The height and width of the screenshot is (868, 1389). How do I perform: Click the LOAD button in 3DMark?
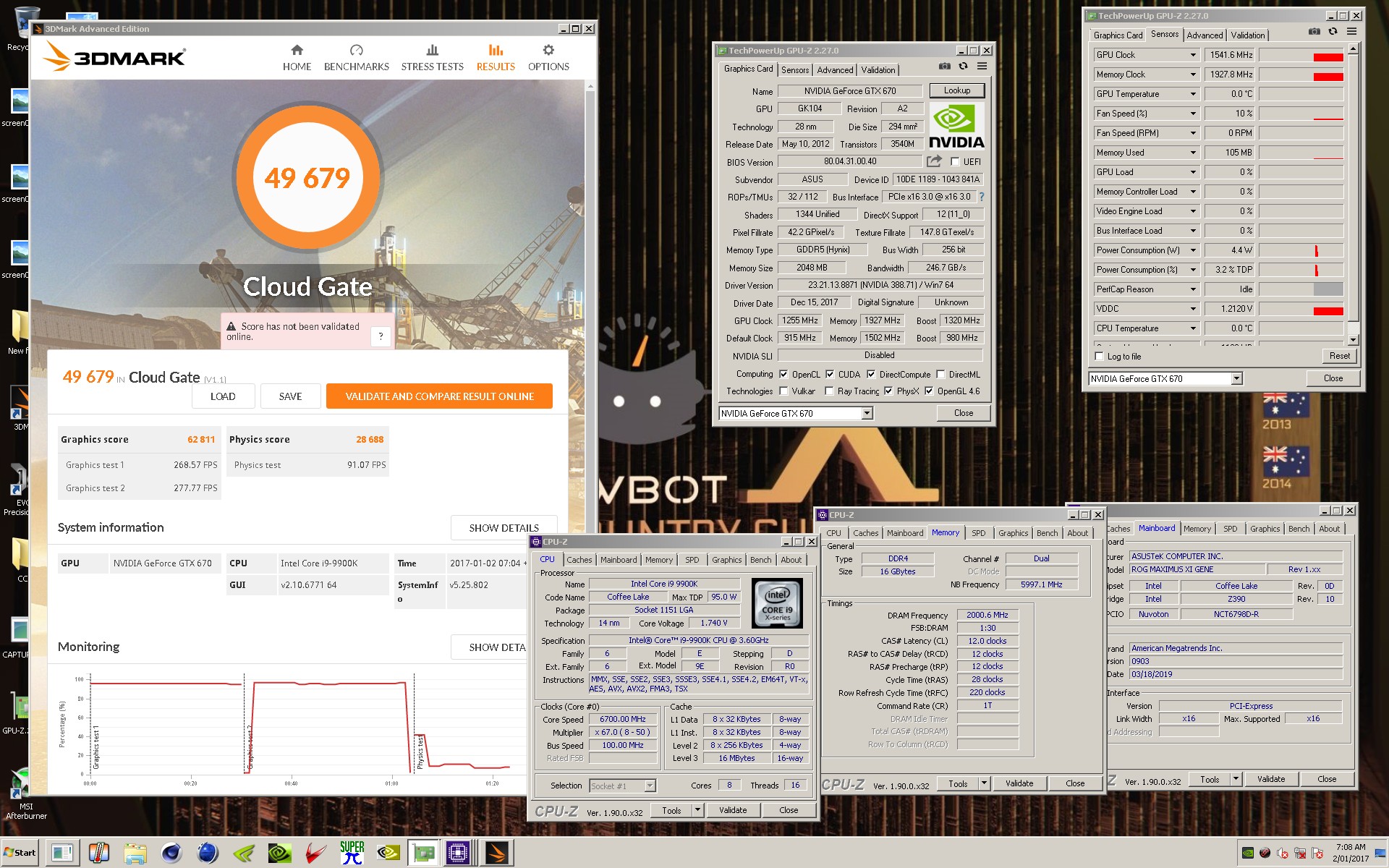223,396
